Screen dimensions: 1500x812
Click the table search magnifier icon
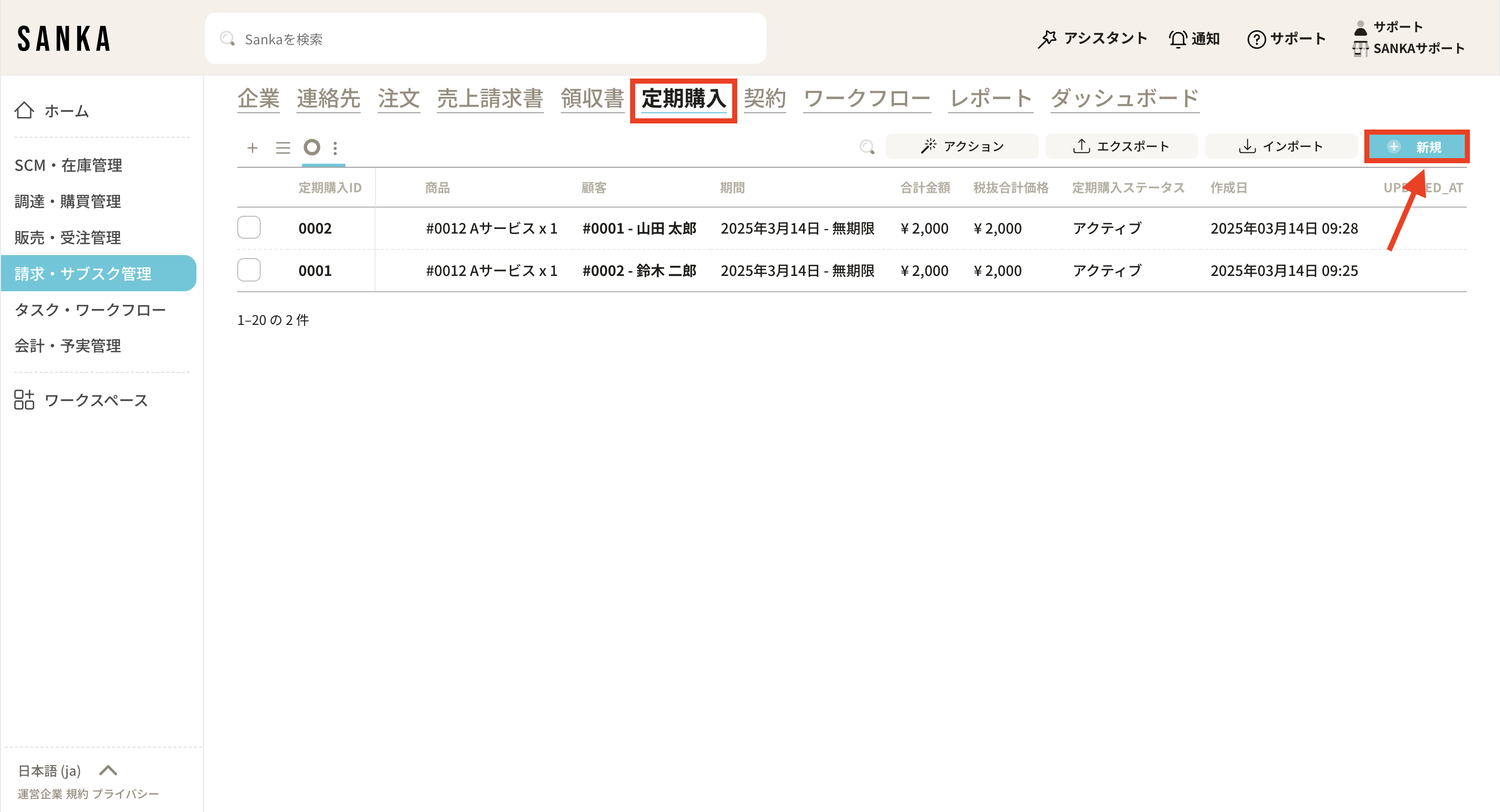pyautogui.click(x=867, y=147)
